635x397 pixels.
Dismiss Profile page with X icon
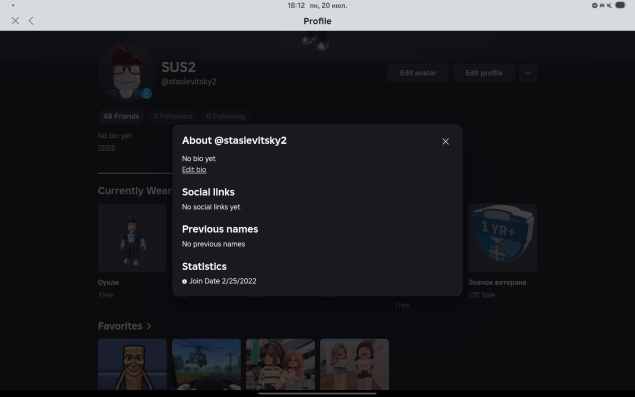[x=15, y=21]
